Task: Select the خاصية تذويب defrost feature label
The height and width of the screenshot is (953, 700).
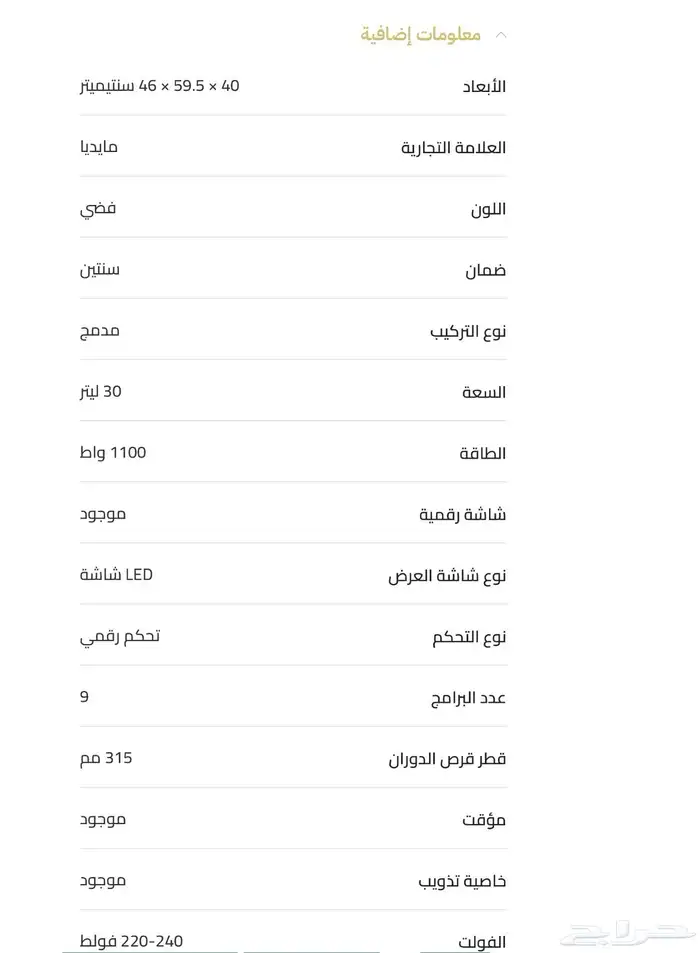Action: (462, 881)
